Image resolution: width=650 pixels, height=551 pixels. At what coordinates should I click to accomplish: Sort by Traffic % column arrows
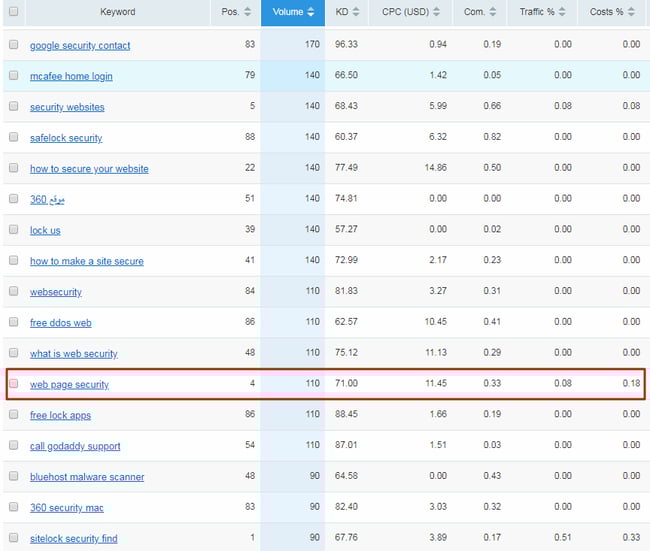point(562,12)
